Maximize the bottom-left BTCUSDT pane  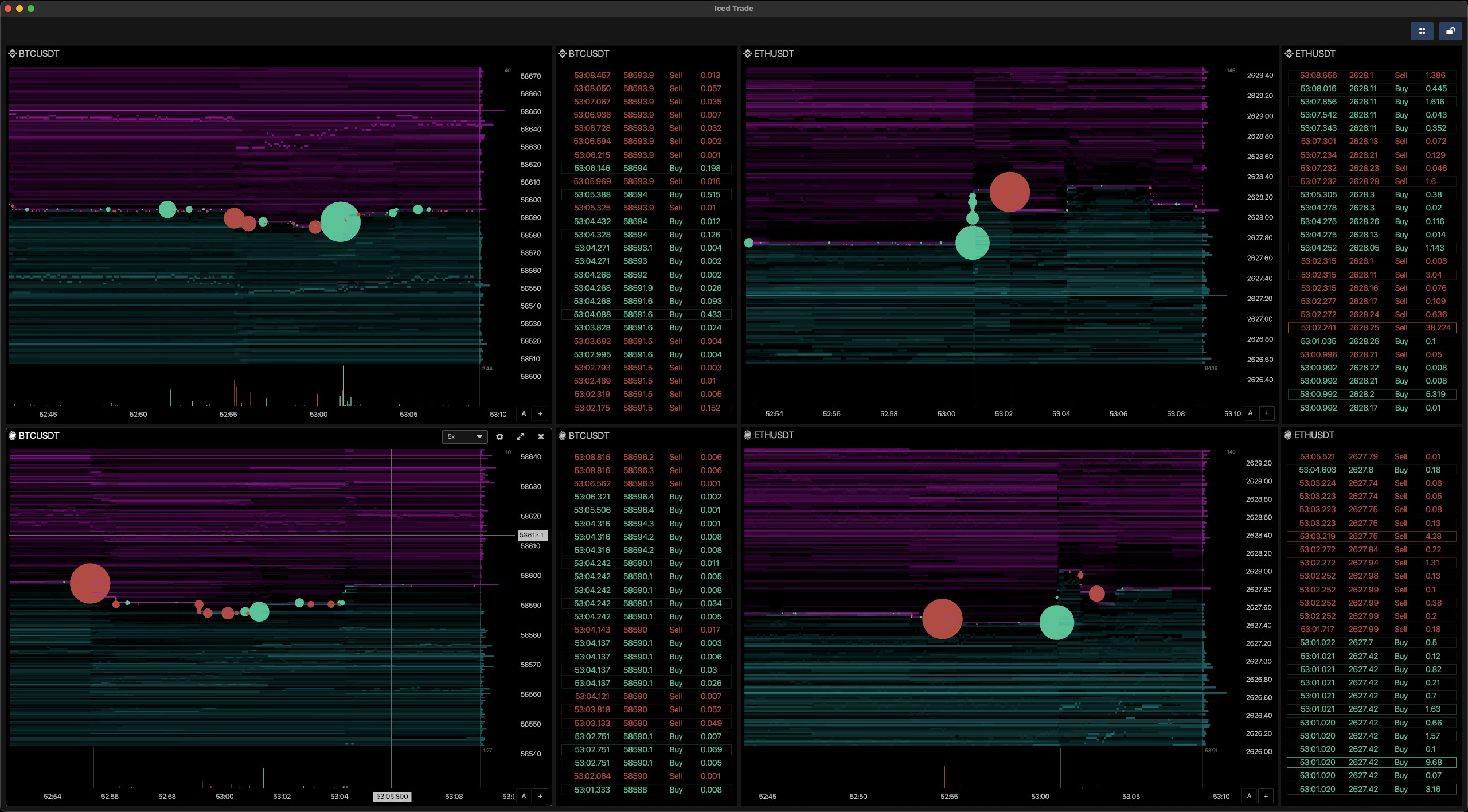pos(520,436)
